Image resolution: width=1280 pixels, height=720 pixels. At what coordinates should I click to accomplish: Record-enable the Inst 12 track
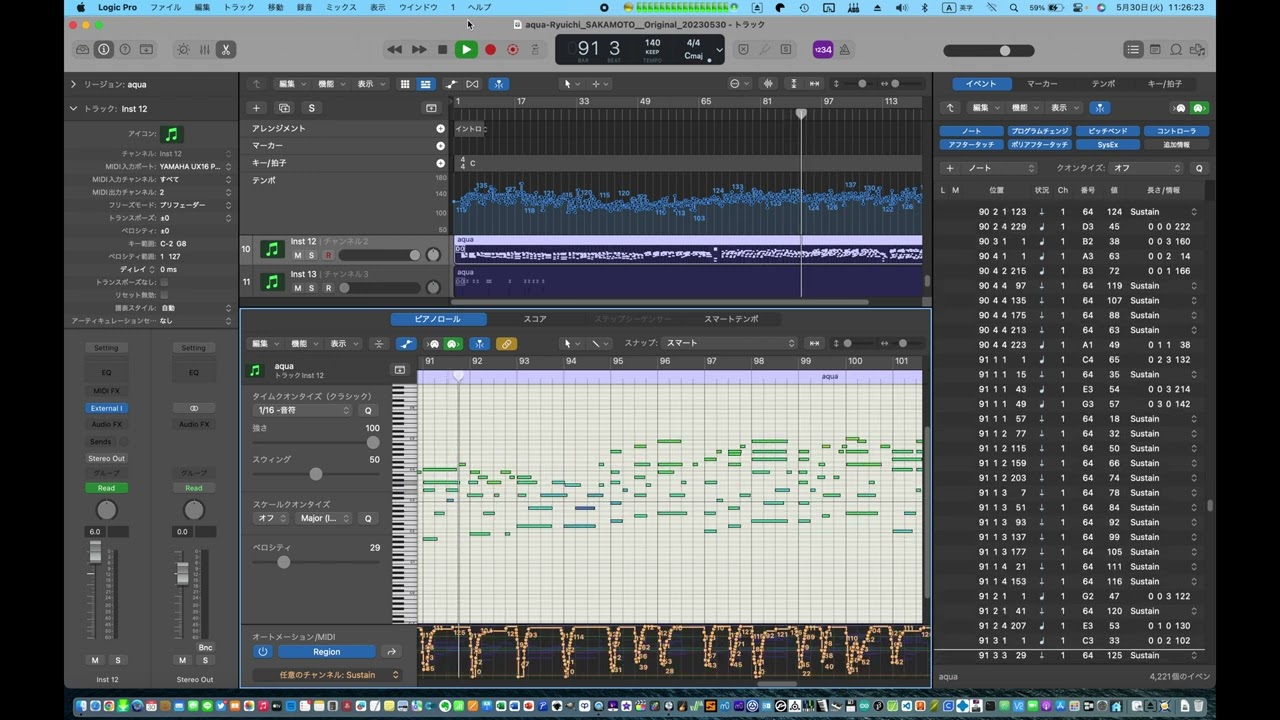click(x=328, y=256)
